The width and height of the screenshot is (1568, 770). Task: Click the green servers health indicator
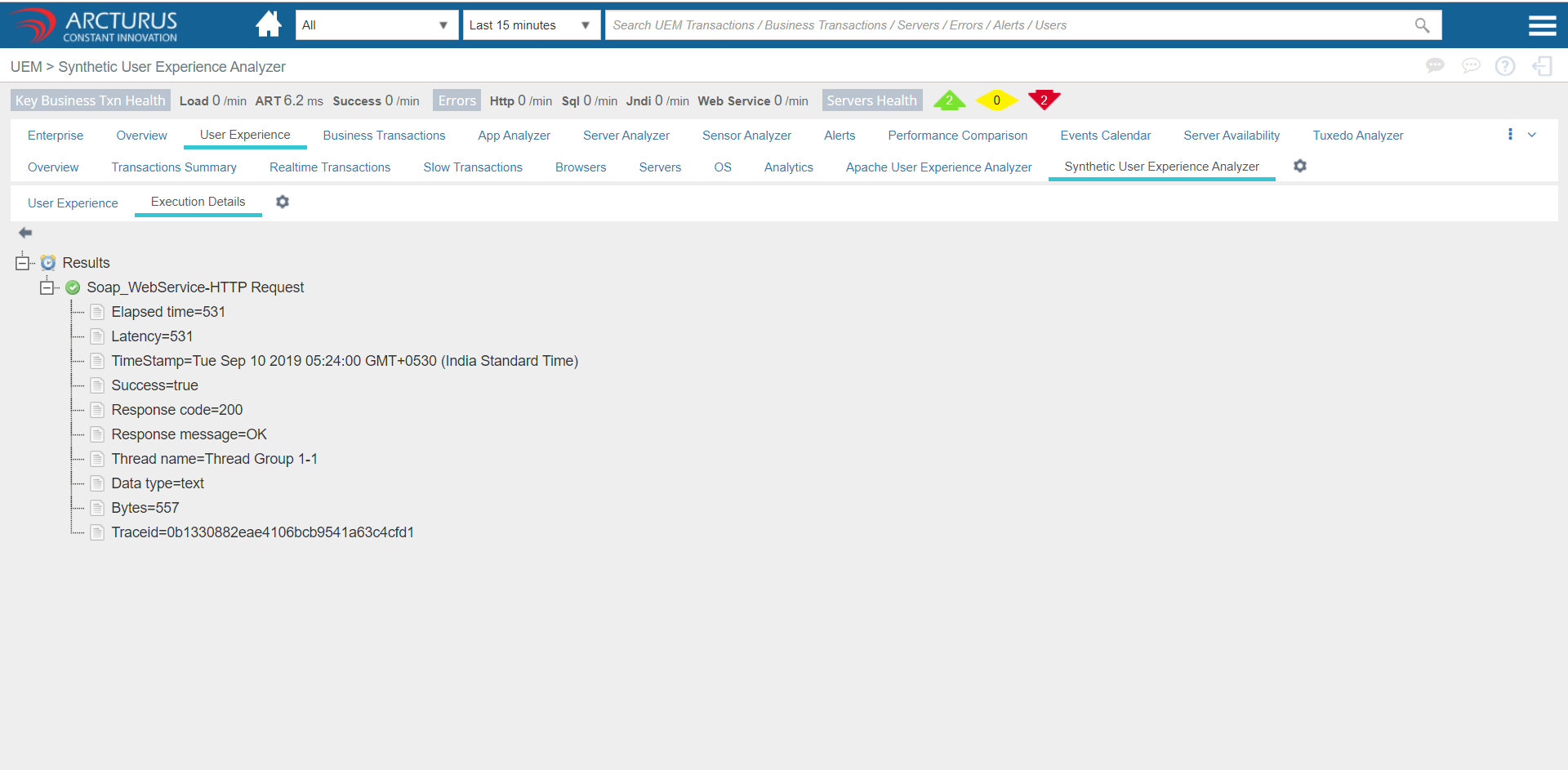[949, 100]
